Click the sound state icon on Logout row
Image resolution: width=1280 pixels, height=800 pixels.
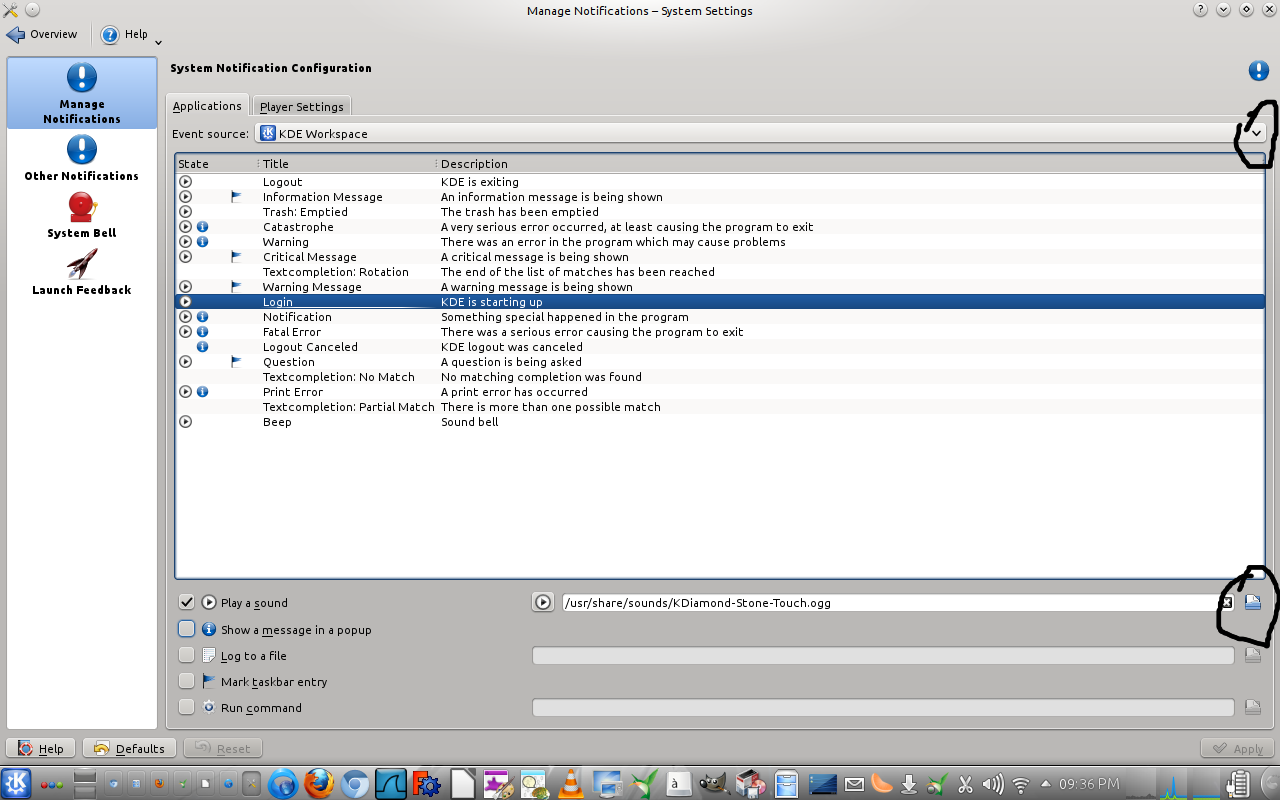tap(185, 182)
